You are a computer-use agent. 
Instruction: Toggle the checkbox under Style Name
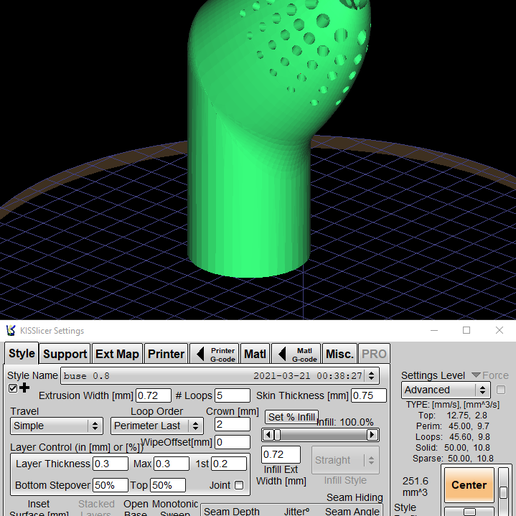click(13, 388)
